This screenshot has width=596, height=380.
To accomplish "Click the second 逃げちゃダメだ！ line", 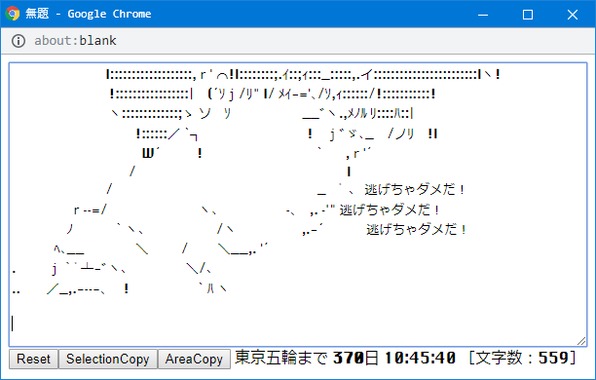I will pyautogui.click(x=390, y=210).
